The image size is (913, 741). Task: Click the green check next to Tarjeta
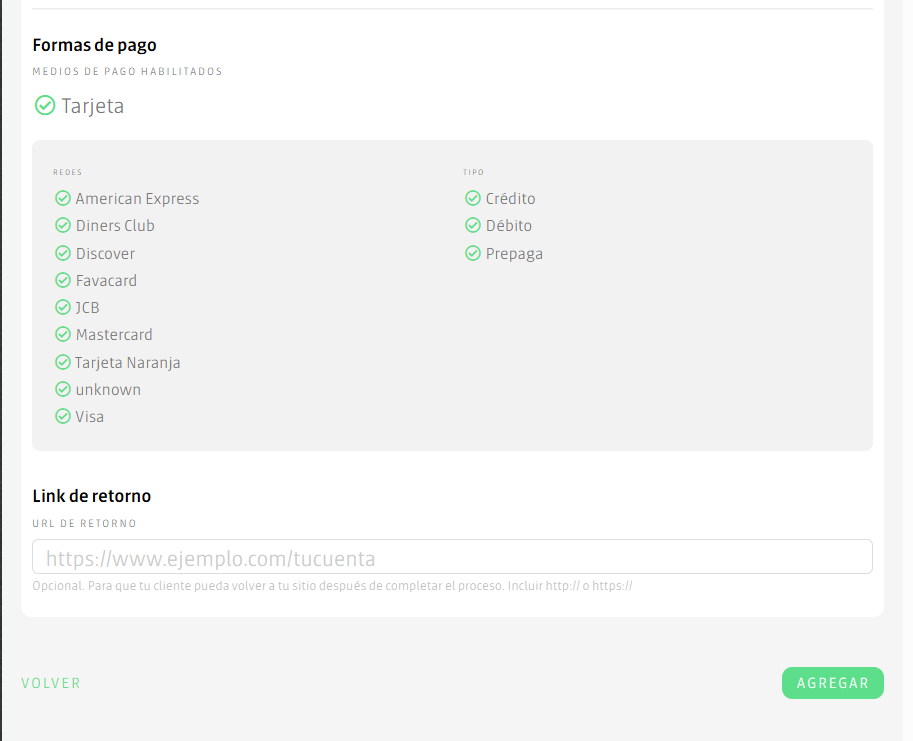pos(44,105)
